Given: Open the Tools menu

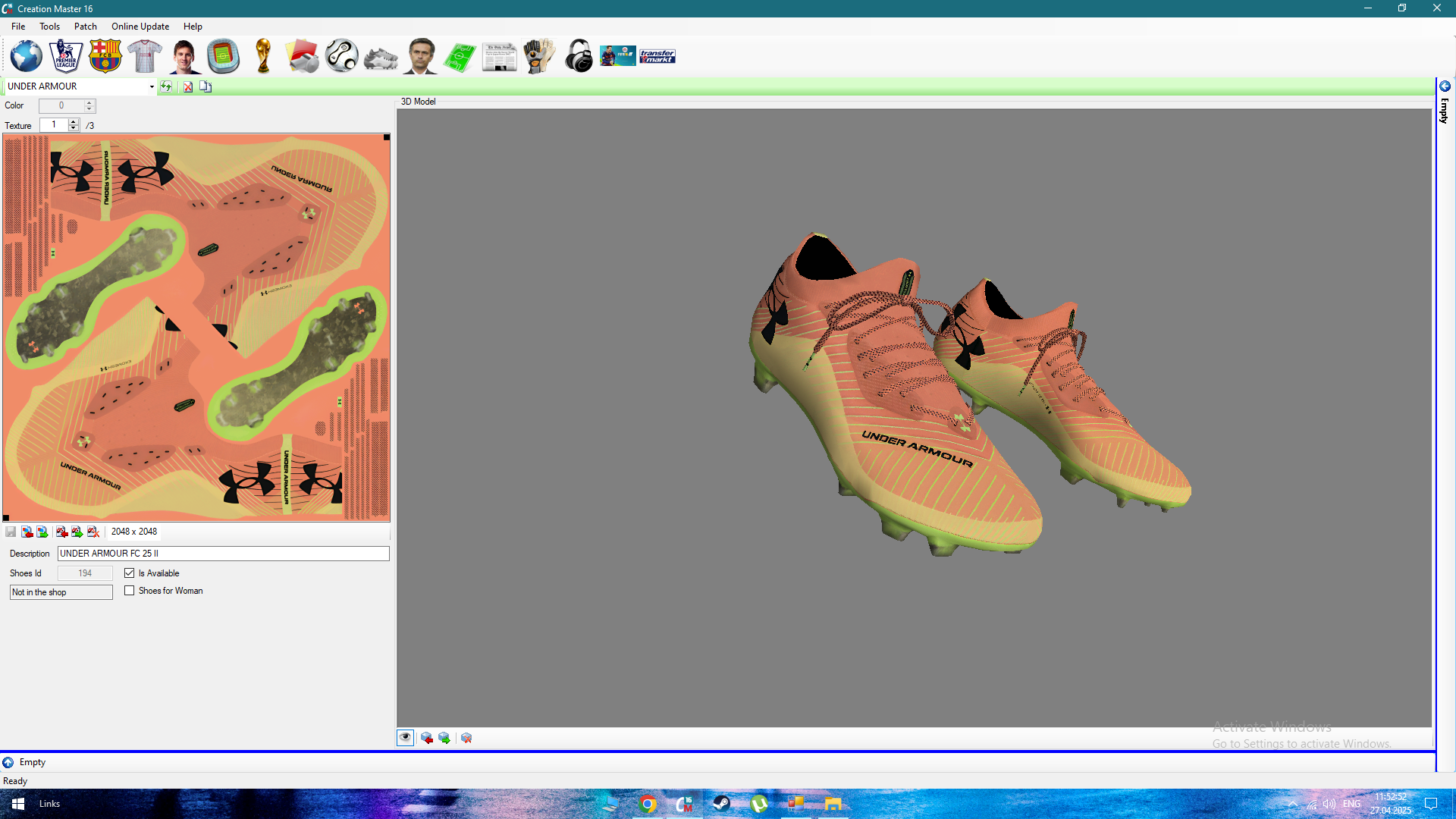Looking at the screenshot, I should (x=49, y=27).
